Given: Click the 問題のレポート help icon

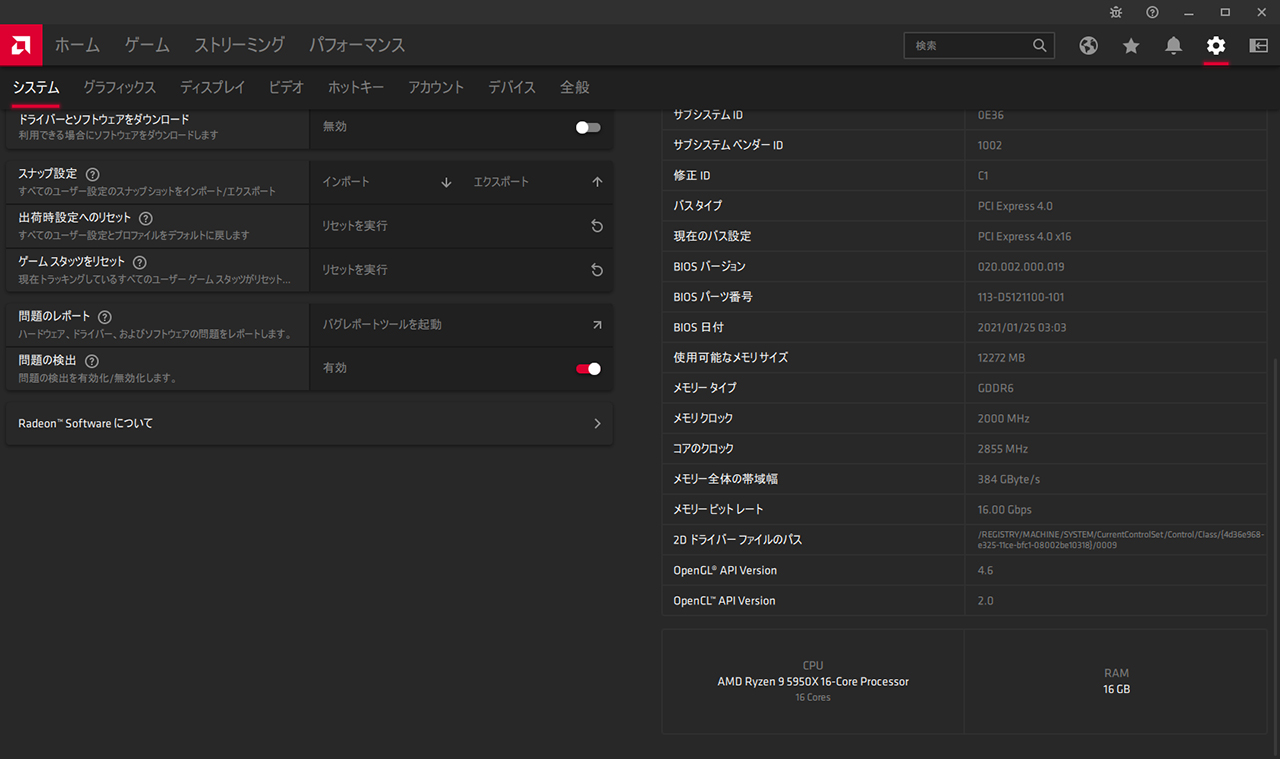Looking at the screenshot, I should coord(105,317).
